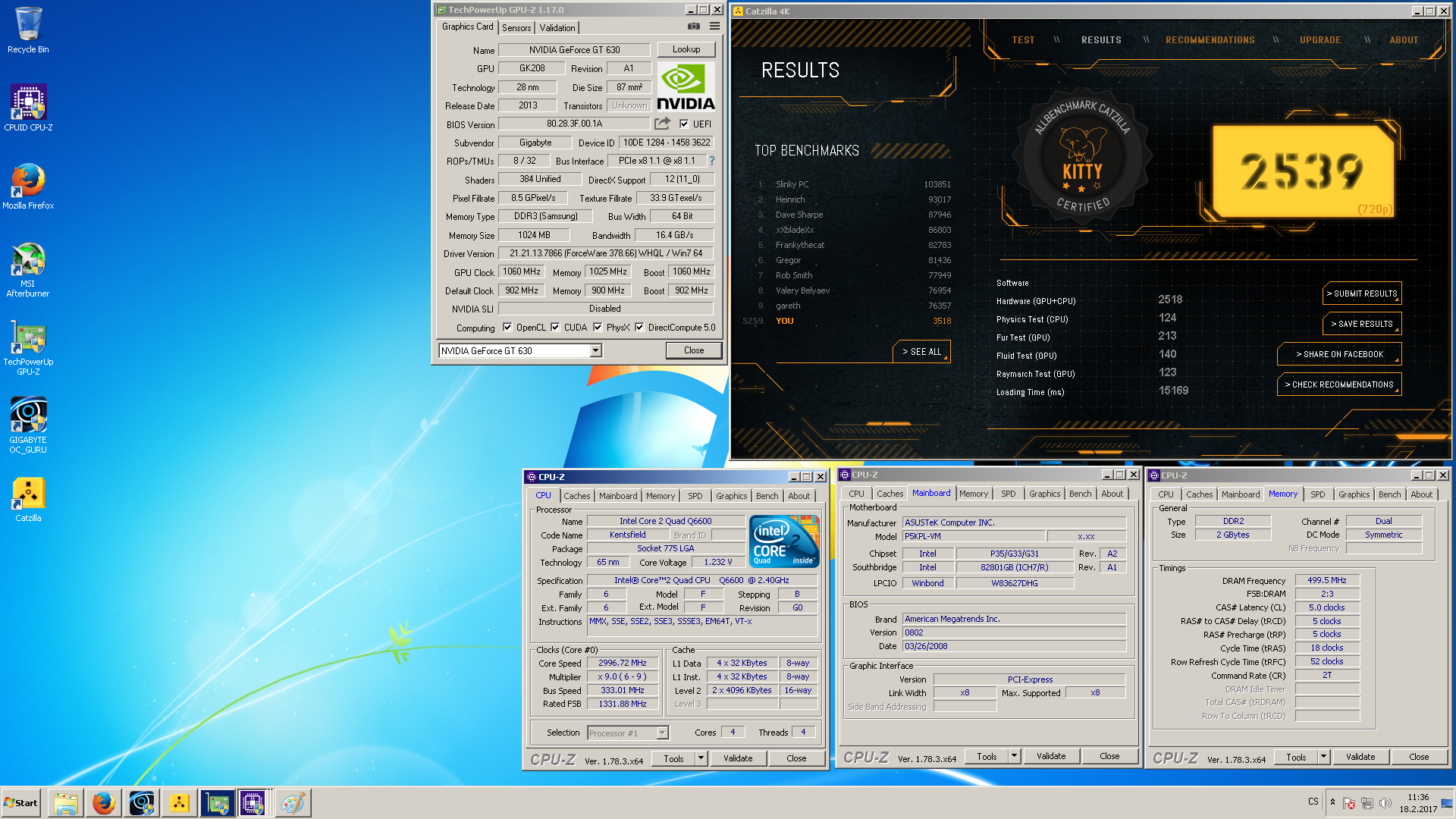Screen dimensions: 1456x819
Task: Click the volume speaker tray icon
Action: point(1385,803)
